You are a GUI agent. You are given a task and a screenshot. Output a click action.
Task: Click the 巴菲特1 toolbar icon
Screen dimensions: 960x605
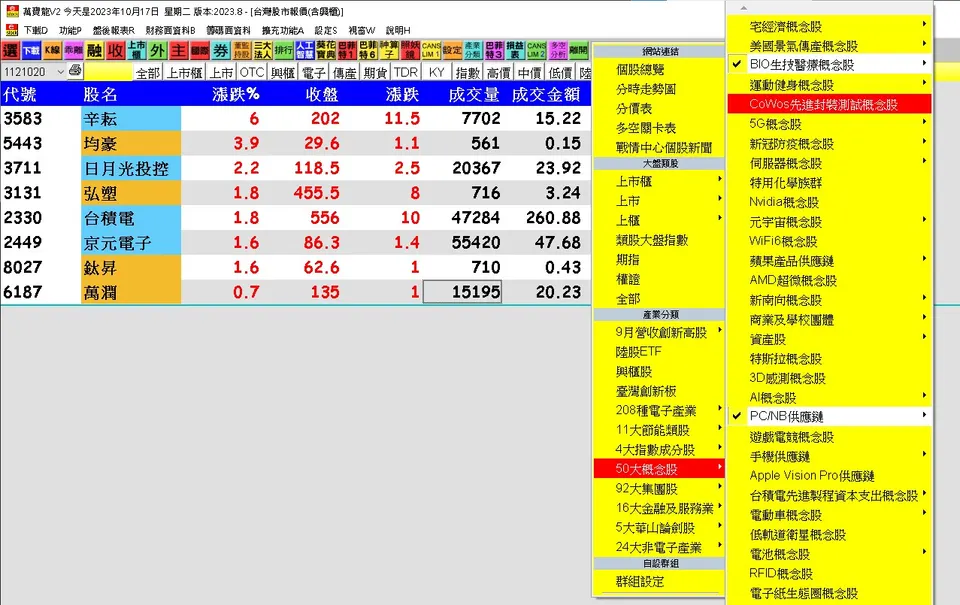pos(347,50)
